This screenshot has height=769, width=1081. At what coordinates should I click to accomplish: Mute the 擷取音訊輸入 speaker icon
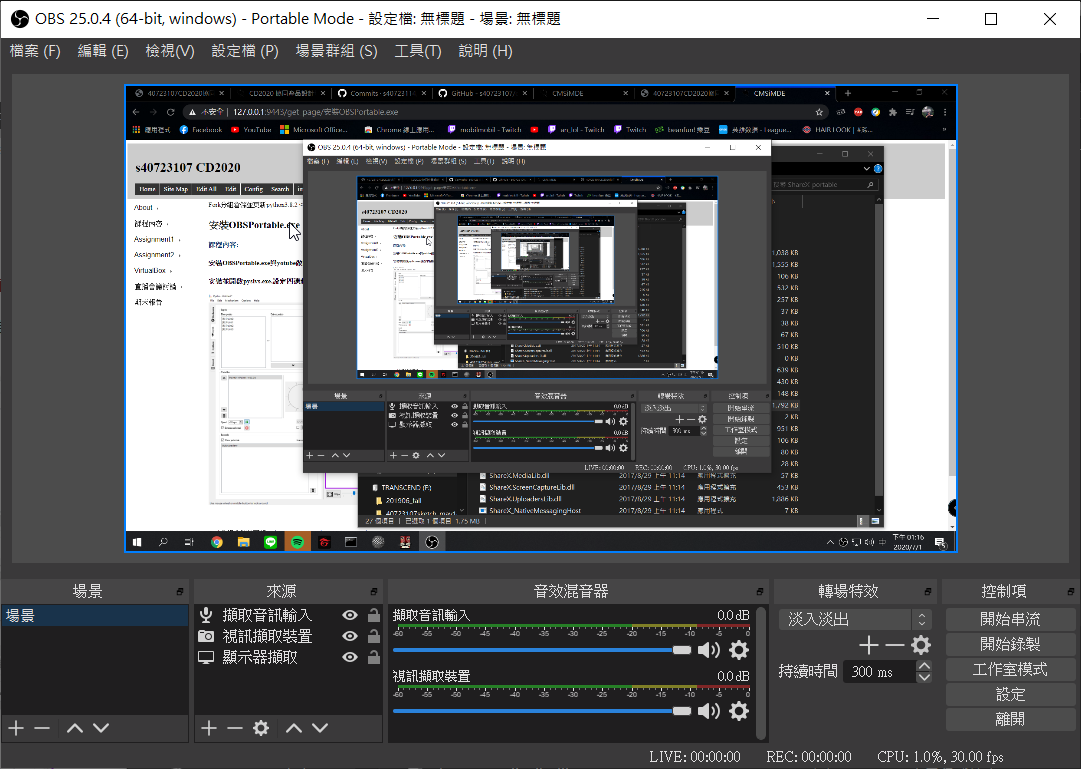(709, 650)
